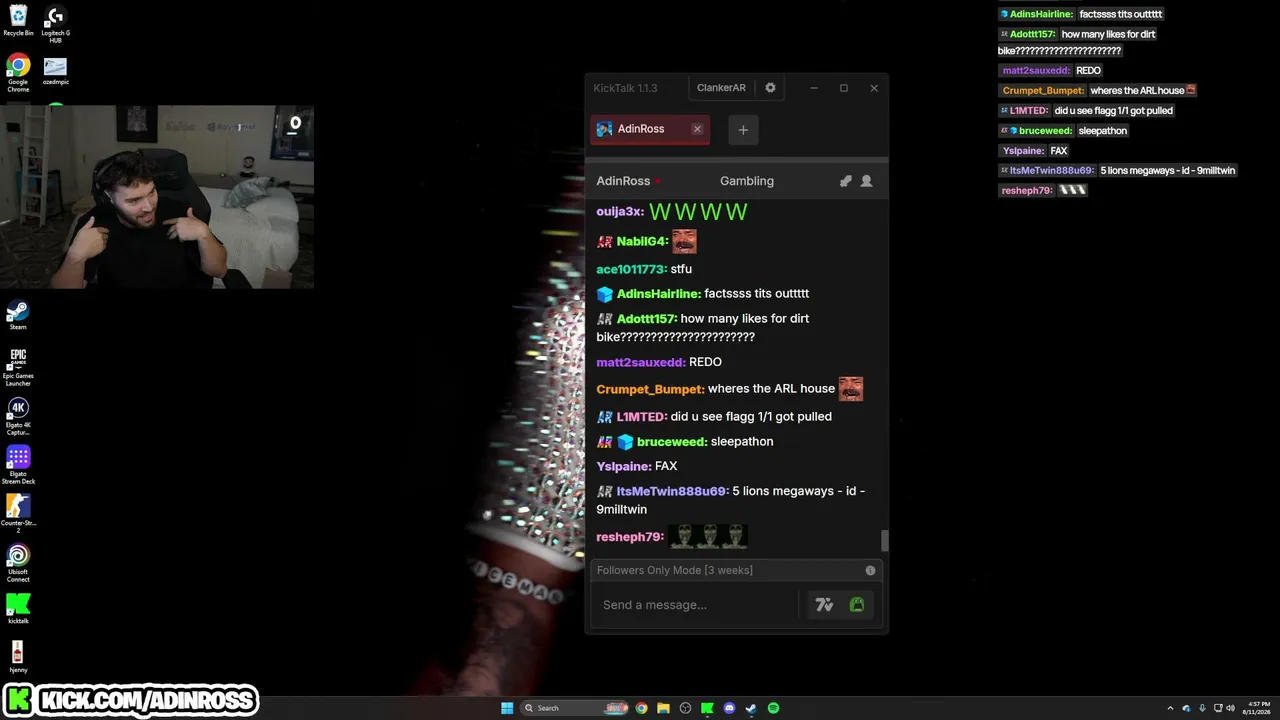Screen dimensions: 1280x720
Task: Click username ItsMeTwin888u69 in KickTalk chat
Action: [x=672, y=492]
